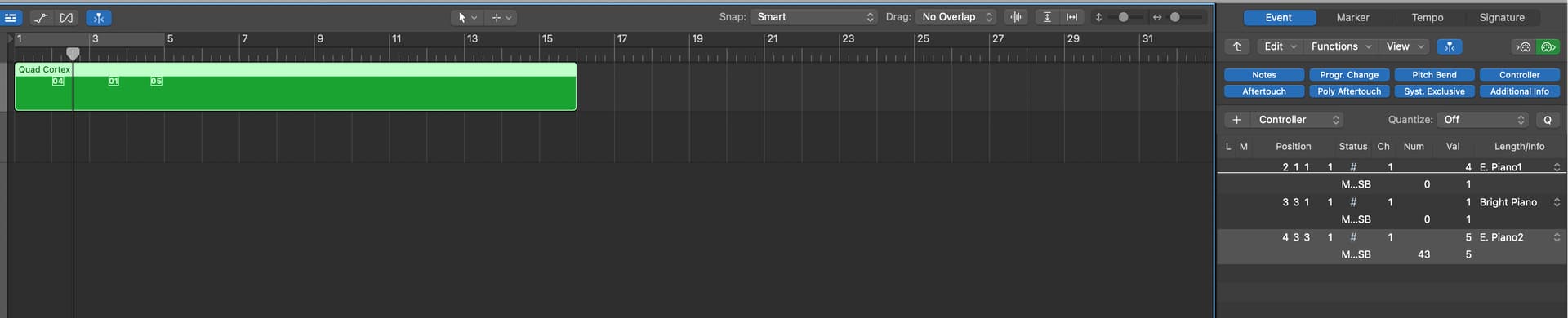
Task: Open the Drag No Overlap dropdown
Action: click(957, 17)
